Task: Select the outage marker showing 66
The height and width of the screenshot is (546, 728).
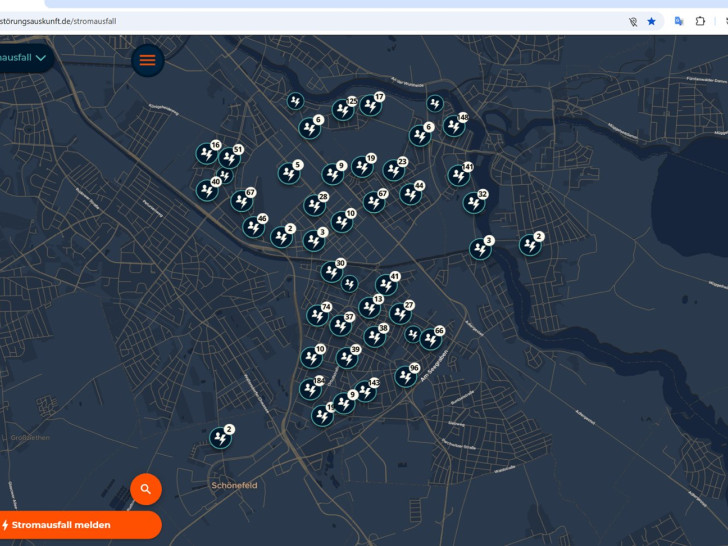Action: coord(430,339)
